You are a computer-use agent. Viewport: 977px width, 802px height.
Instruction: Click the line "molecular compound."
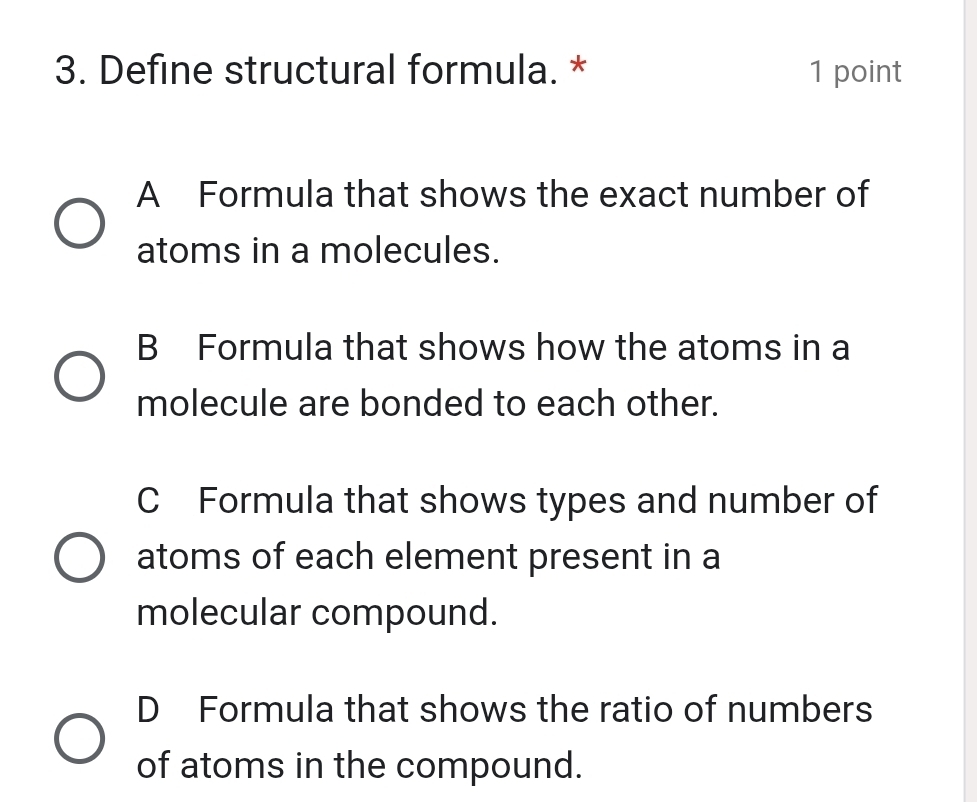(317, 612)
